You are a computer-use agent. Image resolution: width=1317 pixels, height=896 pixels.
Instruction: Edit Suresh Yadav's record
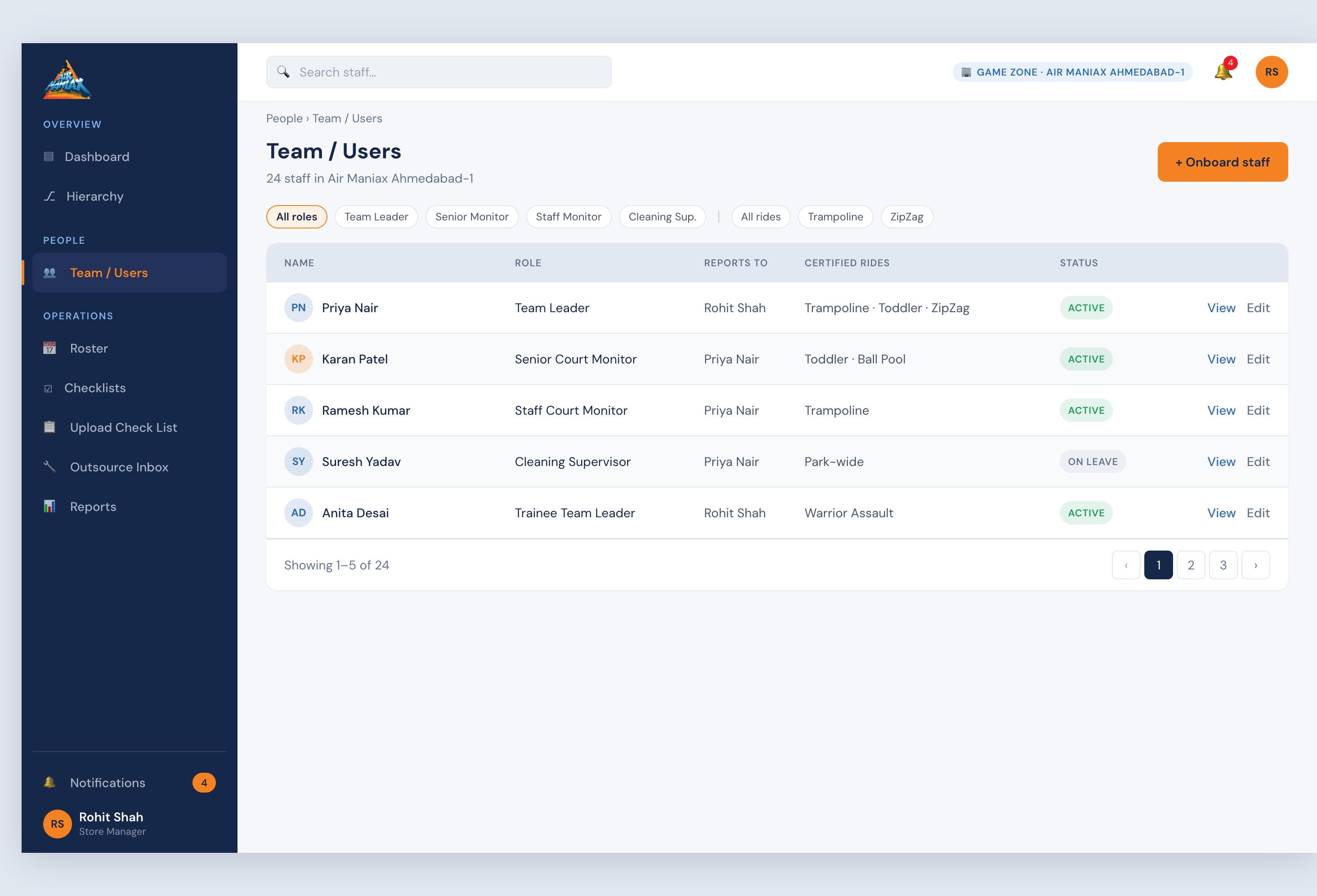(1258, 461)
